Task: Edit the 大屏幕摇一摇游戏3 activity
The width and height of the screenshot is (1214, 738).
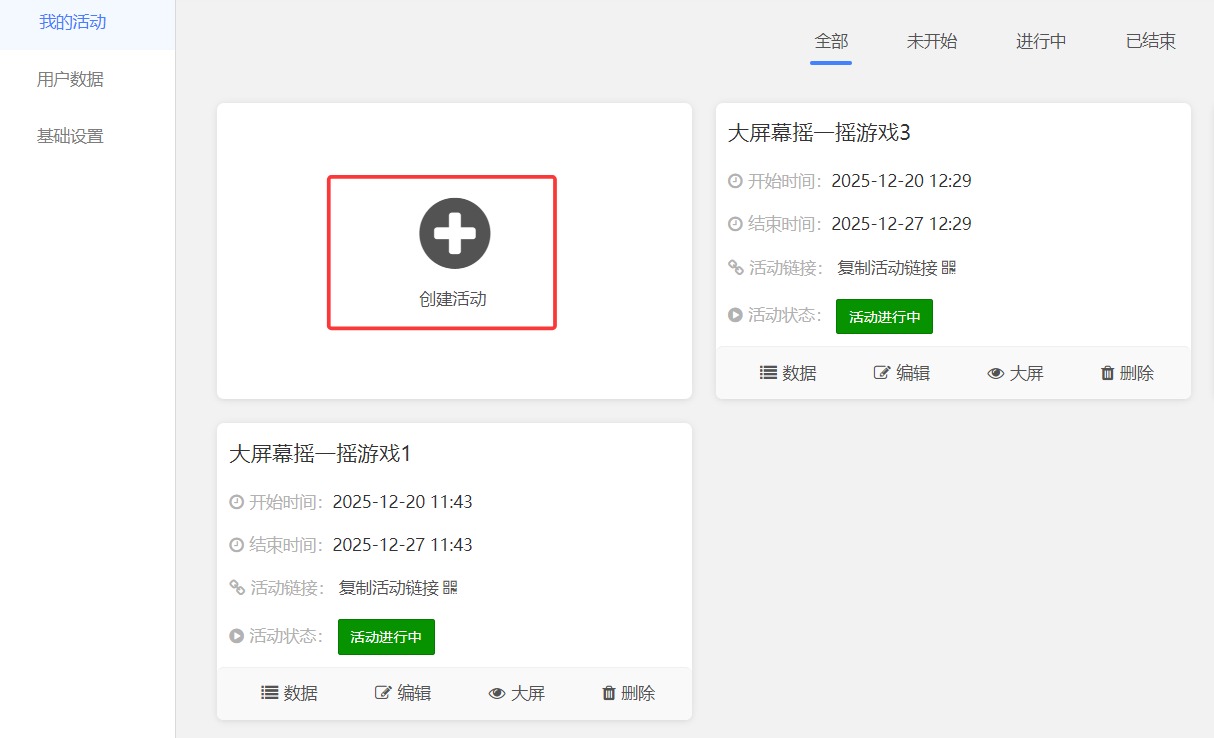Action: coord(902,373)
